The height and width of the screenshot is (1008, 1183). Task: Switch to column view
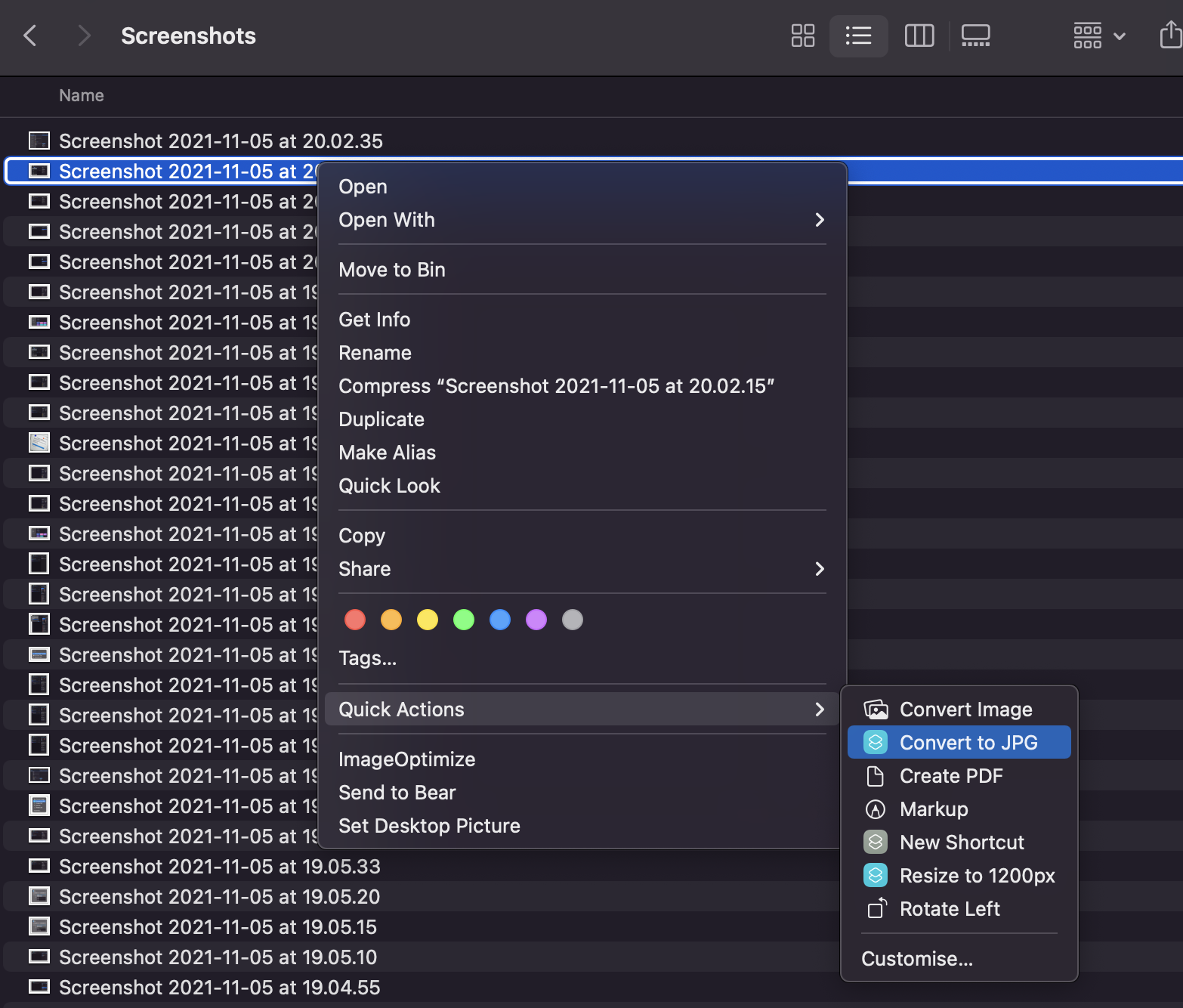click(919, 36)
